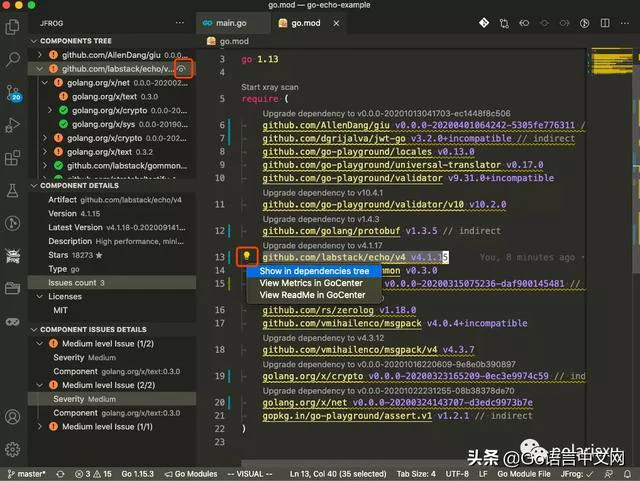The width and height of the screenshot is (640, 481).
Task: Open the Explorer view in activity bar
Action: click(x=13, y=27)
